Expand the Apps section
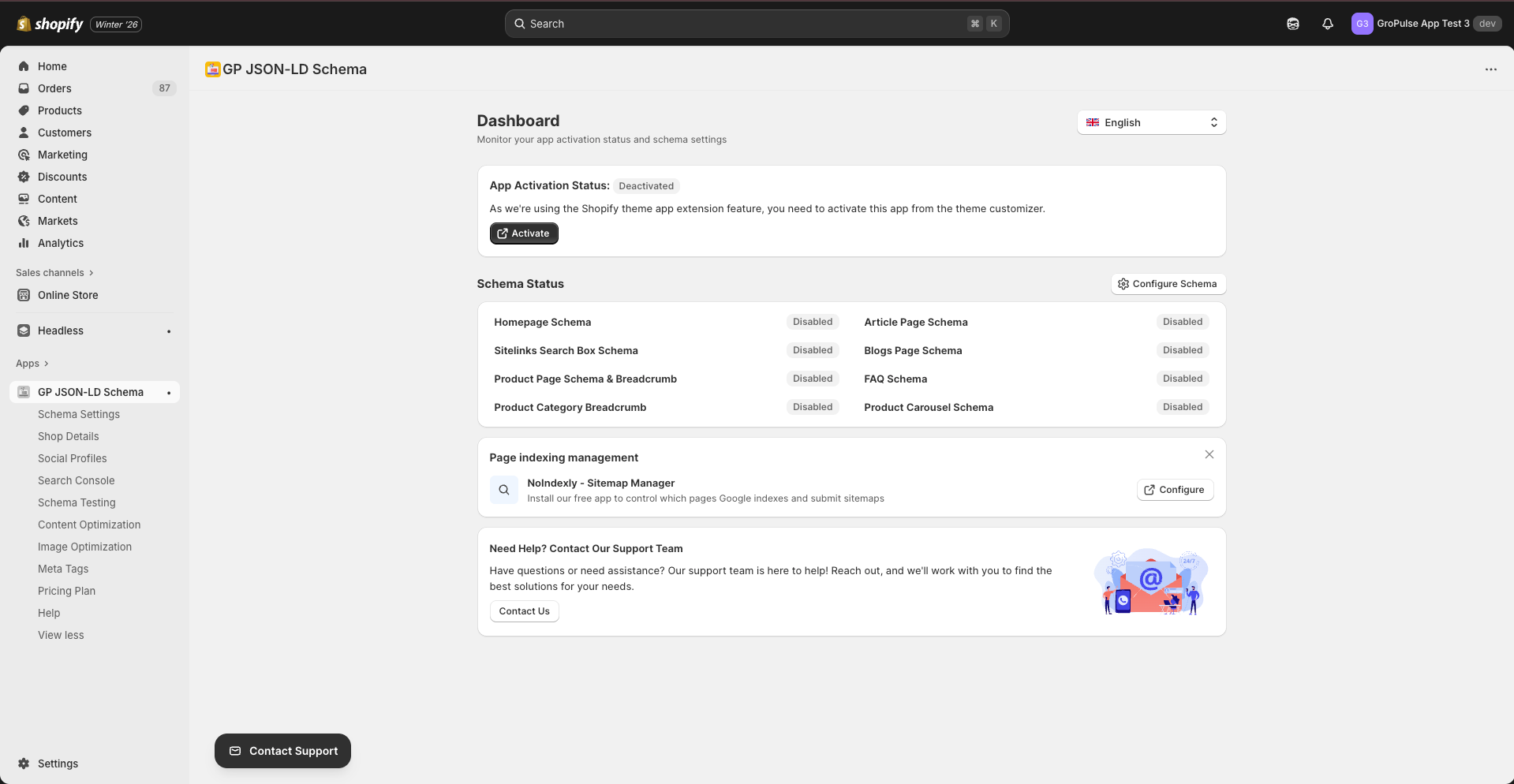This screenshot has width=1514, height=784. (32, 364)
